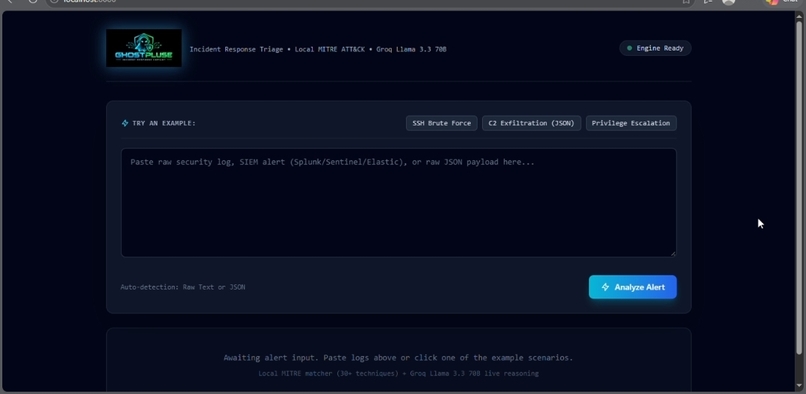
Task: Click the green Engine Ready status dot
Action: [629, 48]
